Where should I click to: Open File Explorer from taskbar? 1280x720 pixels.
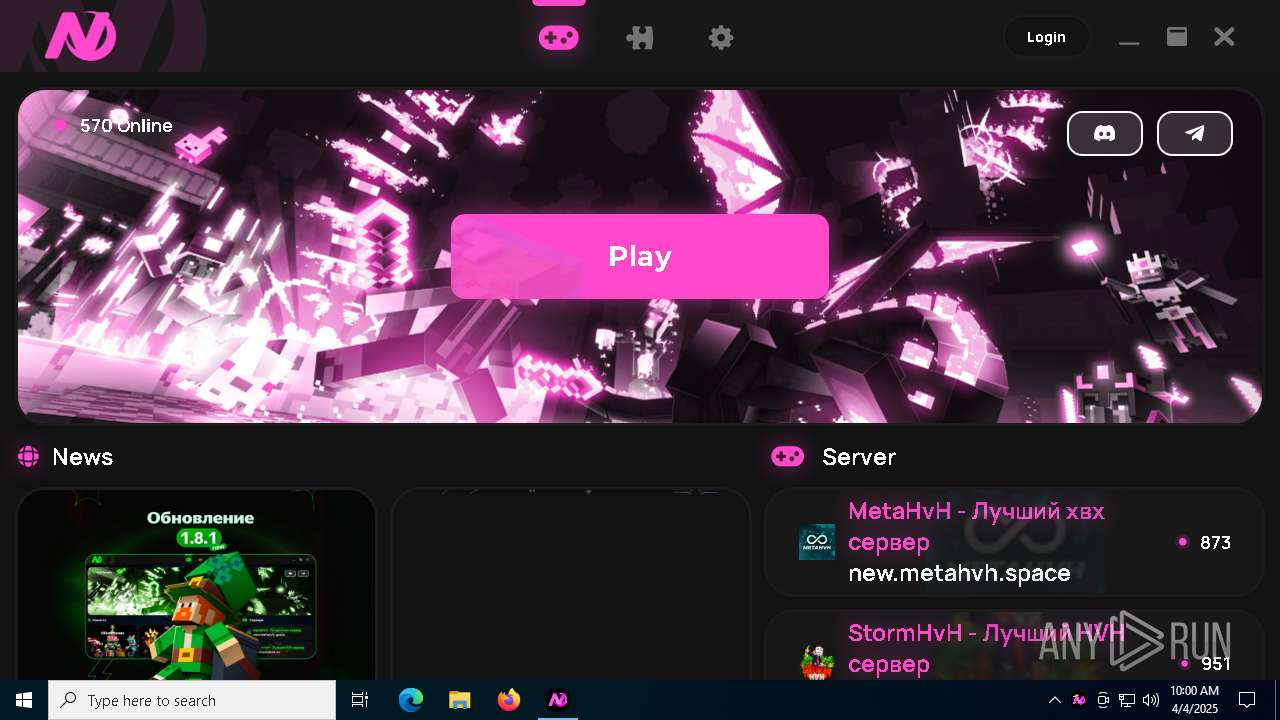[459, 700]
